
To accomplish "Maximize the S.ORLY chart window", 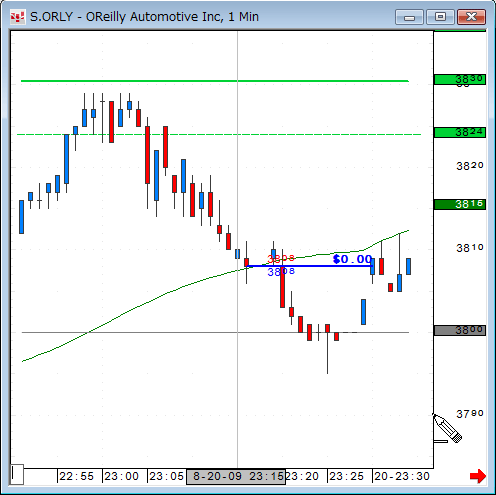I will pyautogui.click(x=440, y=17).
